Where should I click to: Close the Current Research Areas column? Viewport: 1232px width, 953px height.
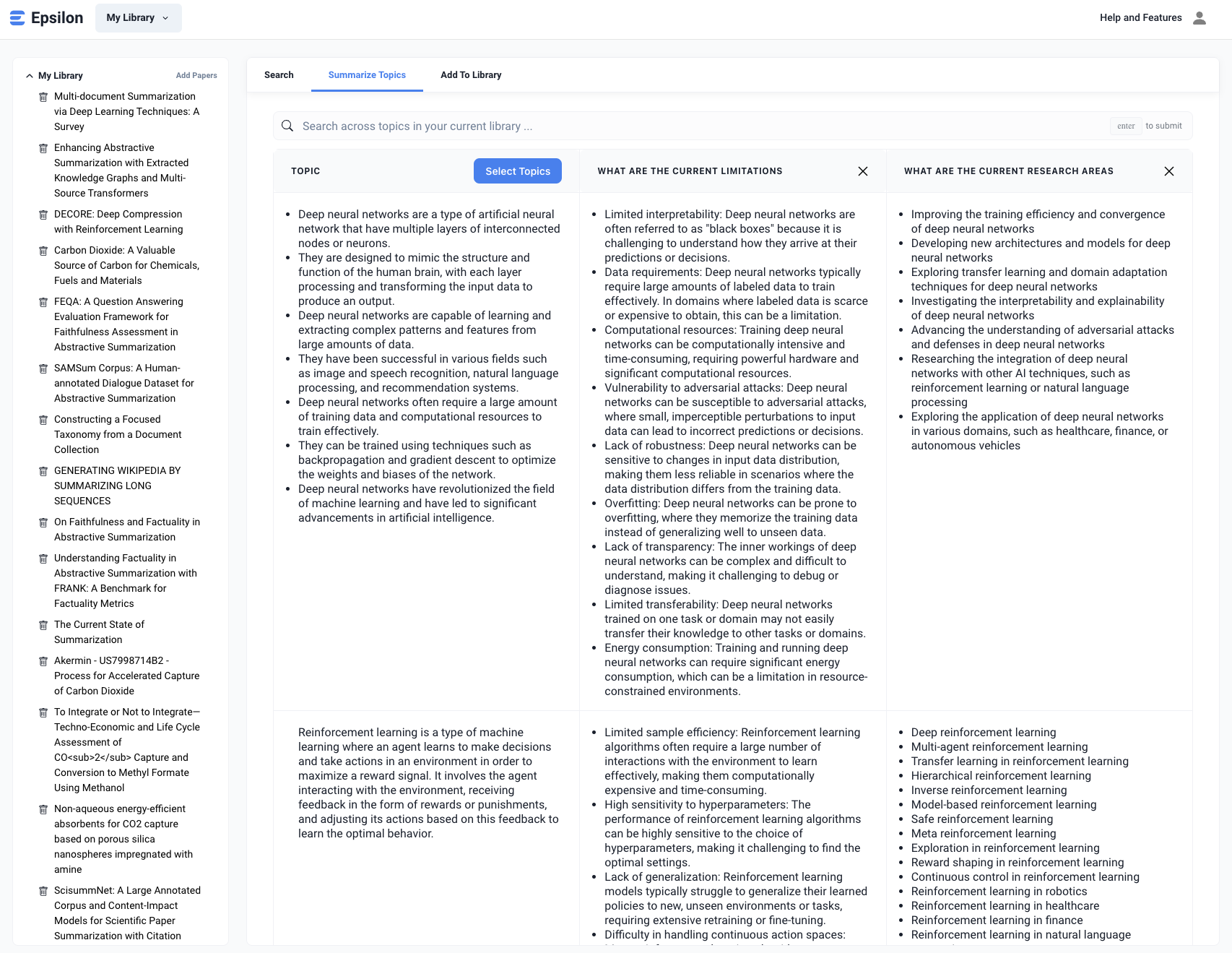(1169, 171)
